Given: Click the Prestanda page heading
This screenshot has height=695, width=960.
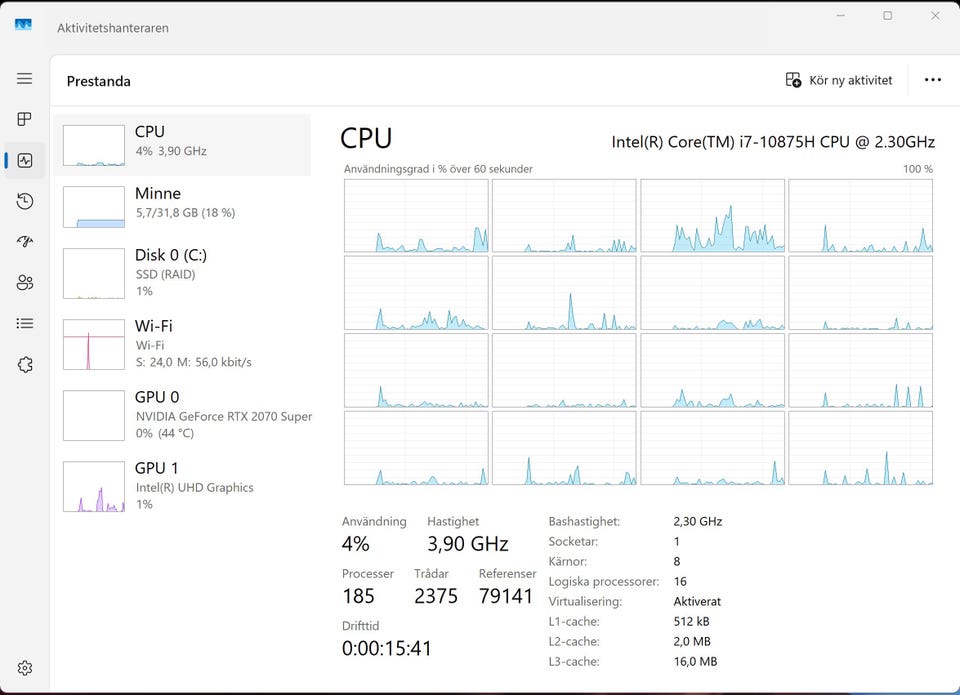Looking at the screenshot, I should coord(99,81).
